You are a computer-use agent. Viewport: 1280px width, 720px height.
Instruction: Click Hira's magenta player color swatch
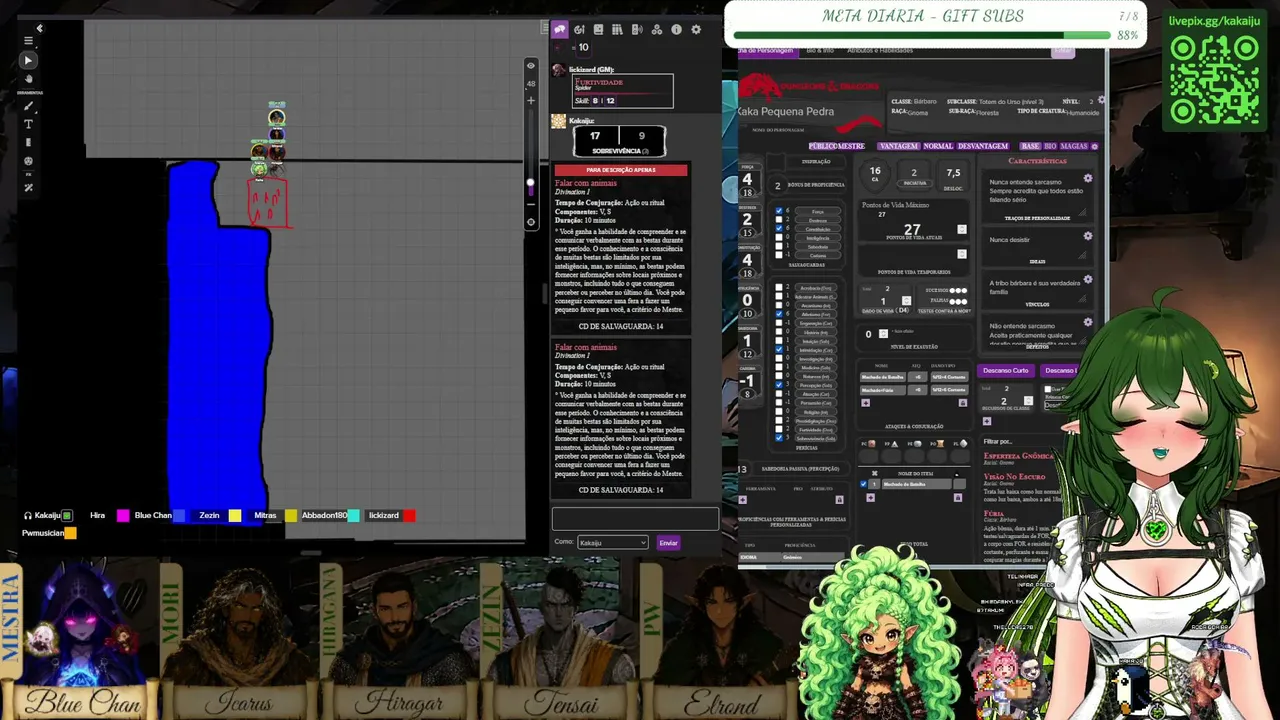click(x=123, y=516)
